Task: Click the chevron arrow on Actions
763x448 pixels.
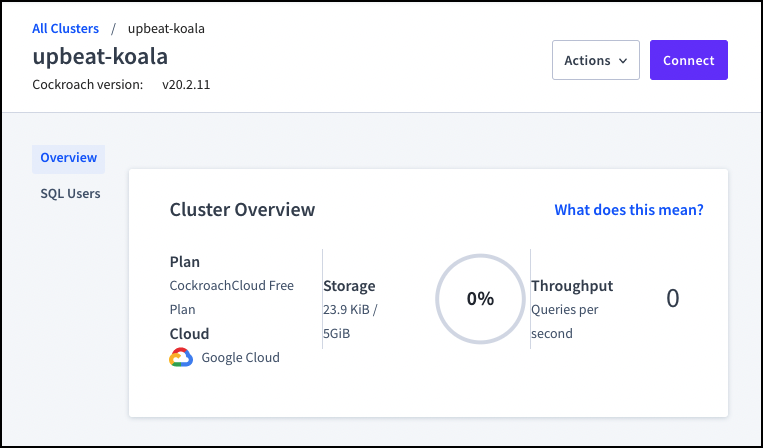Action: click(x=624, y=61)
